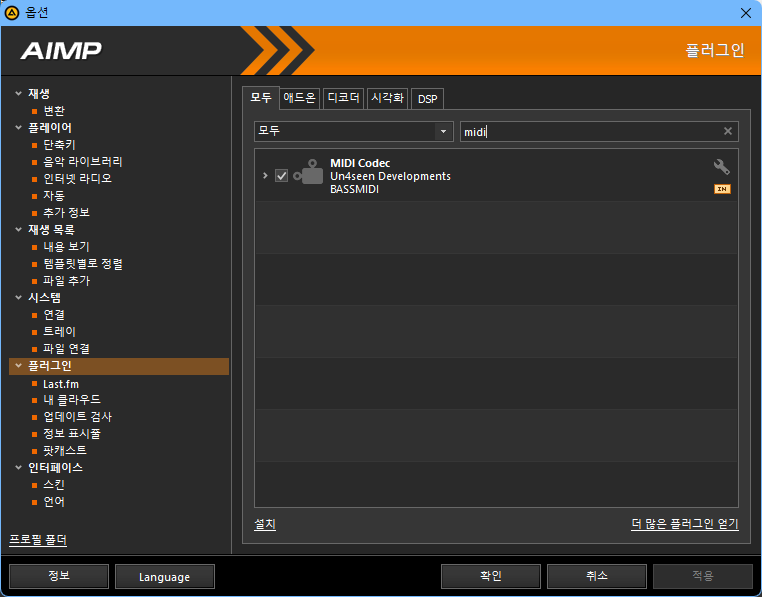Screen dimensions: 762x597
Task: Collapse the 인터페이스 tree section
Action: (x=18, y=468)
